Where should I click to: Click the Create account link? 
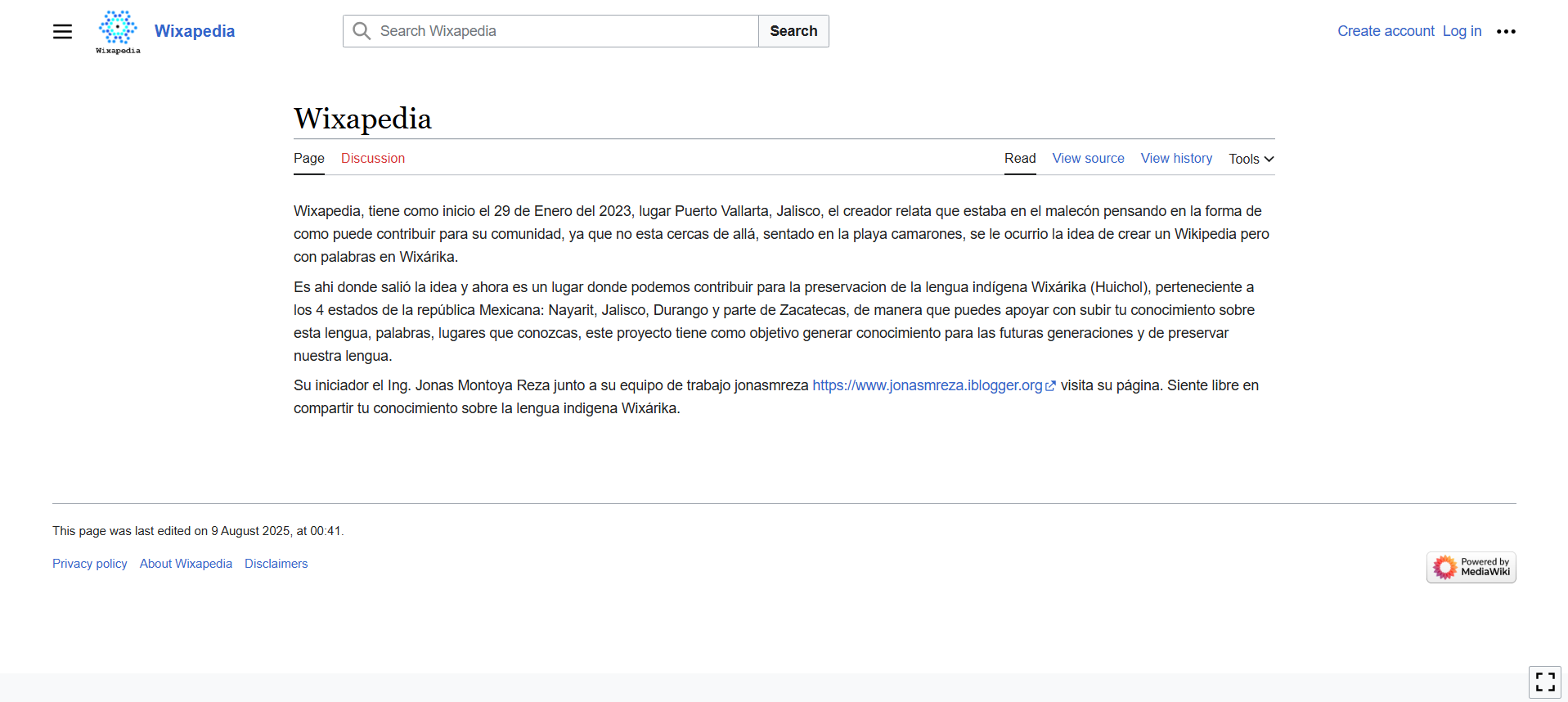pyautogui.click(x=1386, y=31)
